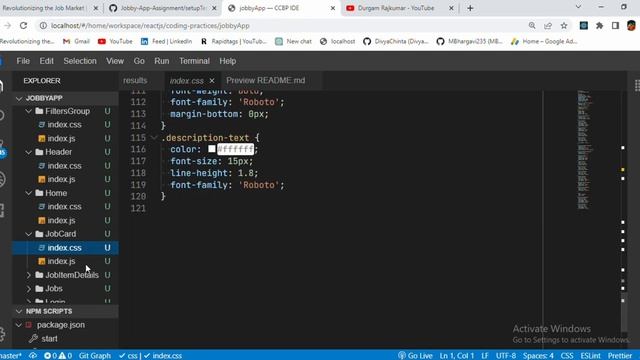The image size is (640, 360).
Task: Click Prettier in the status bar
Action: pyautogui.click(x=620, y=356)
